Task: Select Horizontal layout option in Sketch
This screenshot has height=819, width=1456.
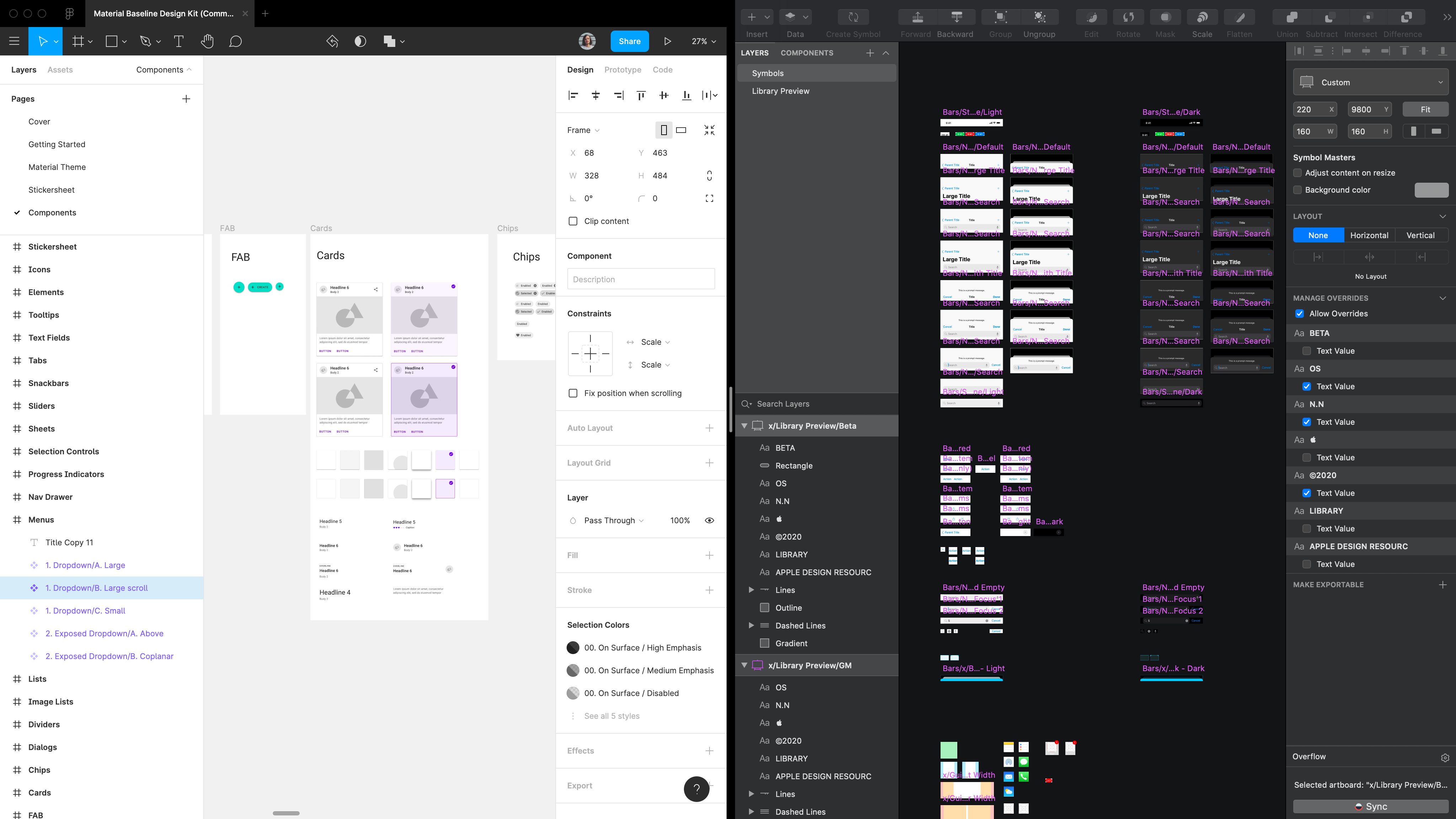Action: click(x=1369, y=235)
